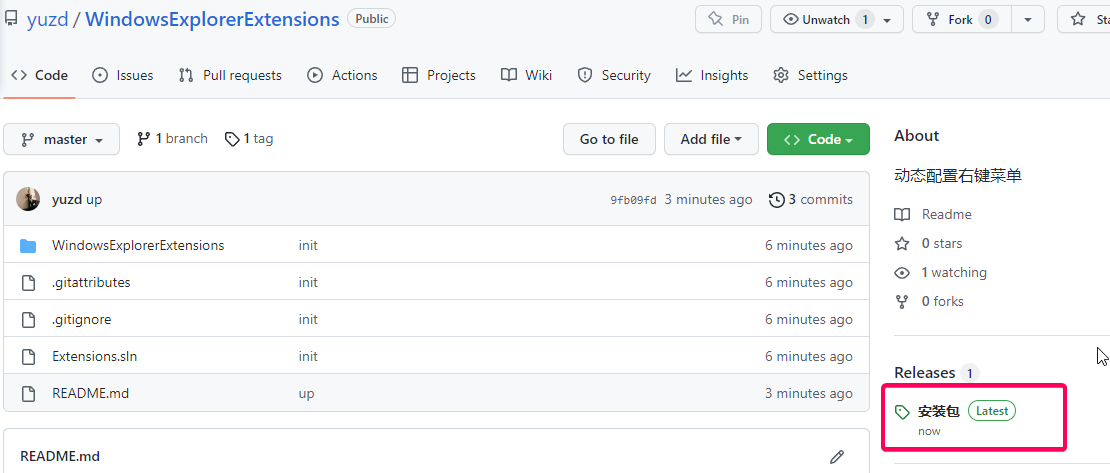The image size is (1110, 473).
Task: Expand the Fork options dropdown arrow
Action: click(x=1029, y=19)
